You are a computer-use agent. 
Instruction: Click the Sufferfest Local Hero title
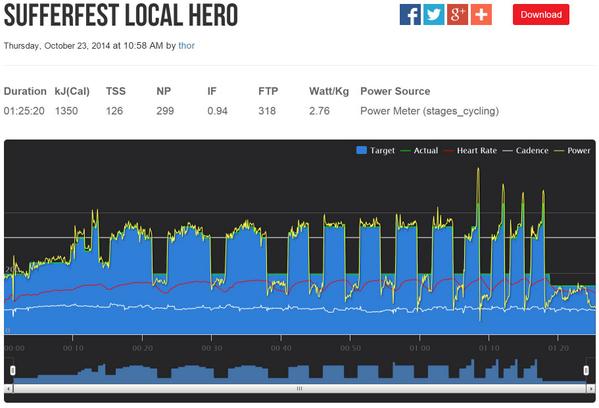(121, 15)
